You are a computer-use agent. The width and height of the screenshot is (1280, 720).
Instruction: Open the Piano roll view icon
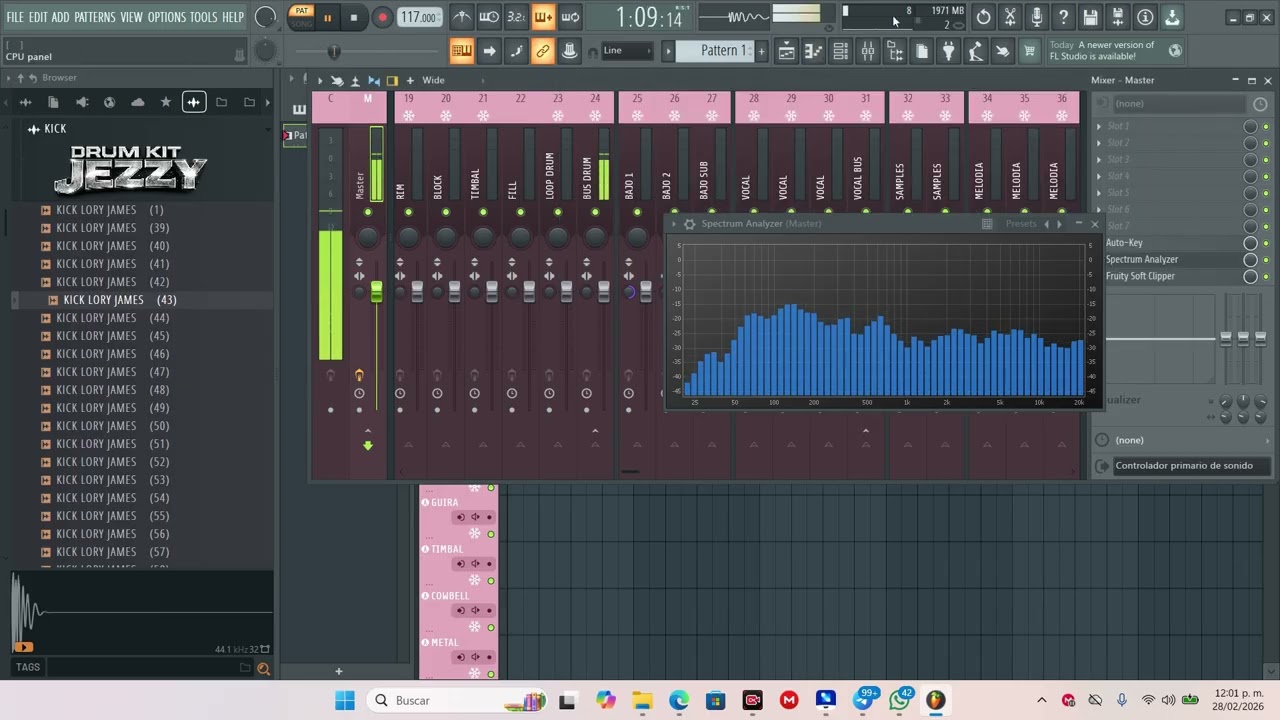coord(814,51)
